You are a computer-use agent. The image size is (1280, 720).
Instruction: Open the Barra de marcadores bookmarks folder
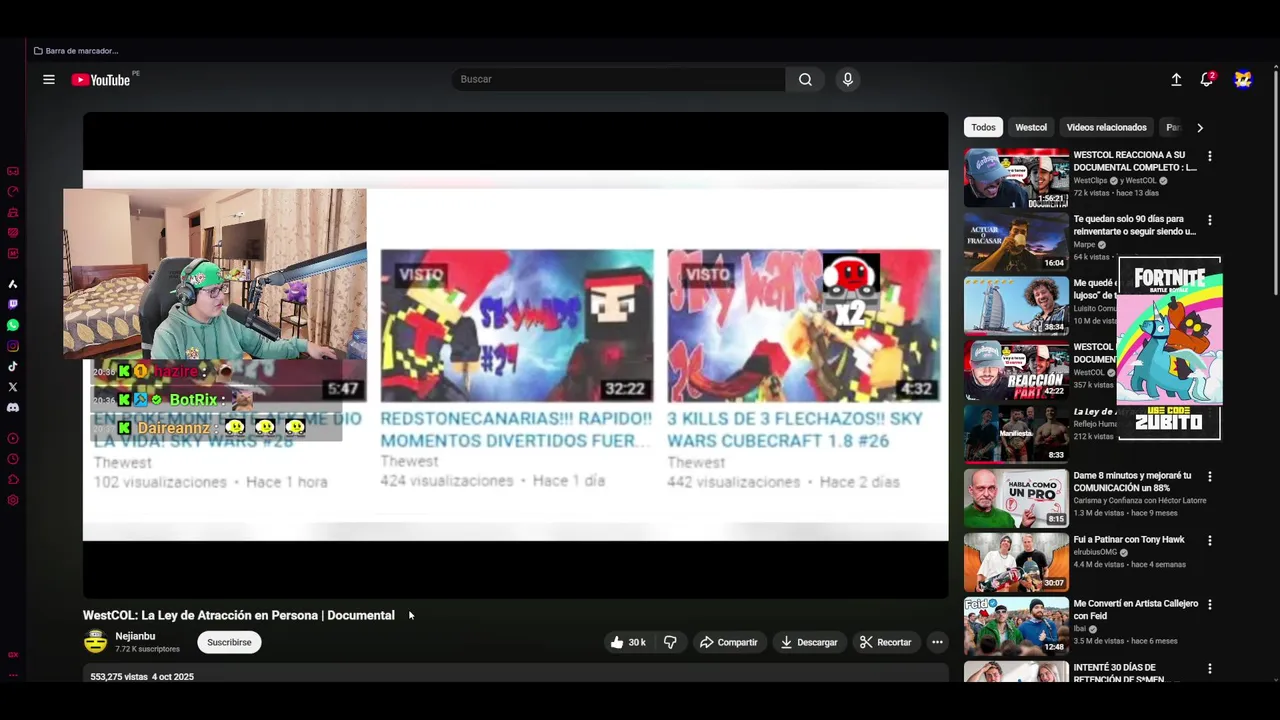76,51
